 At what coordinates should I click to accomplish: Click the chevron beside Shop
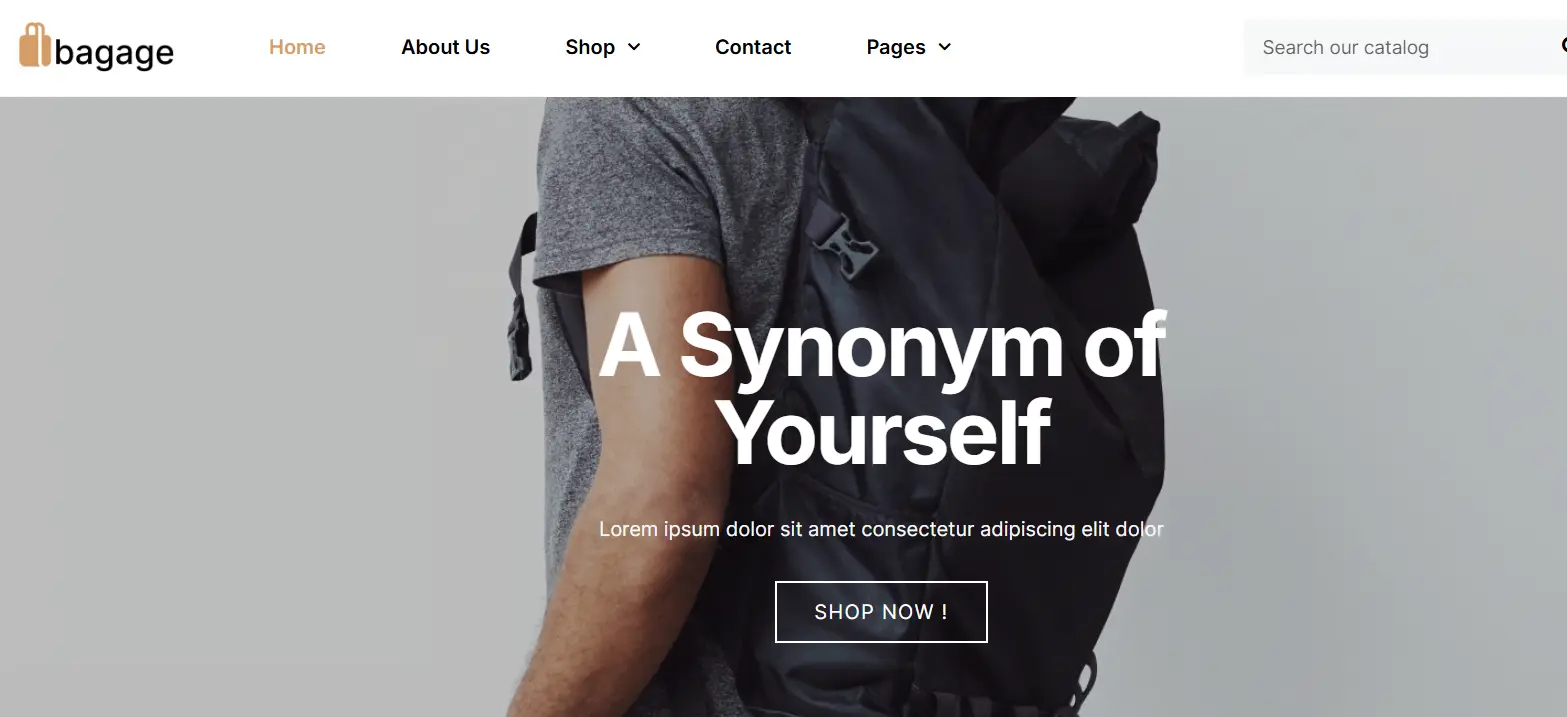[x=633, y=47]
